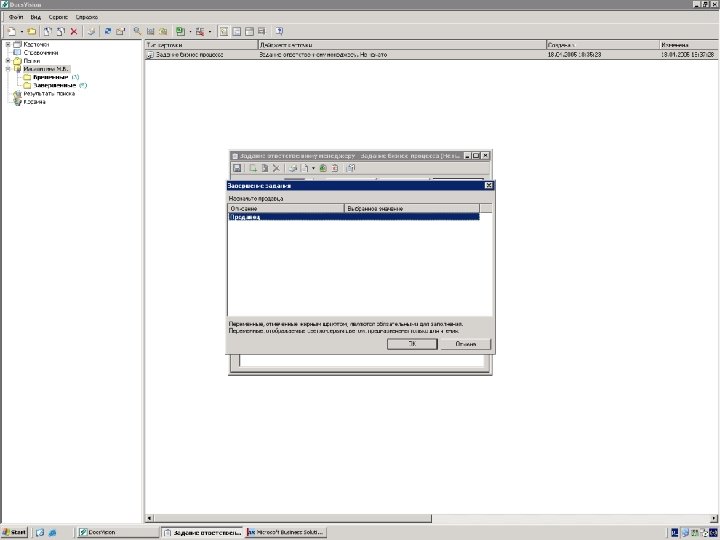Click the right arrow of the horizontal scrollbar
Image resolution: width=720 pixels, height=540 pixels.
click(x=714, y=518)
